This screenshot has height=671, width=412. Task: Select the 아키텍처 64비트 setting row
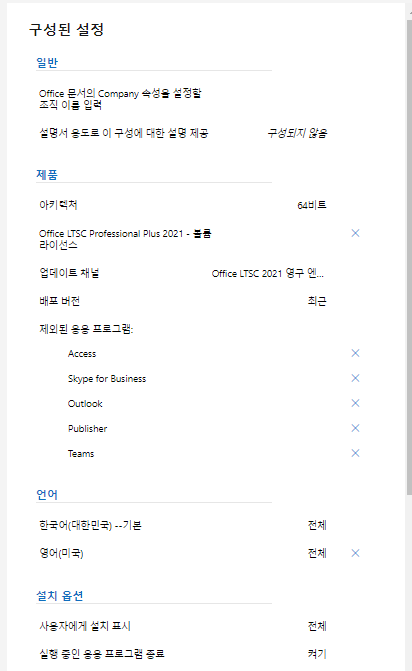tap(183, 205)
